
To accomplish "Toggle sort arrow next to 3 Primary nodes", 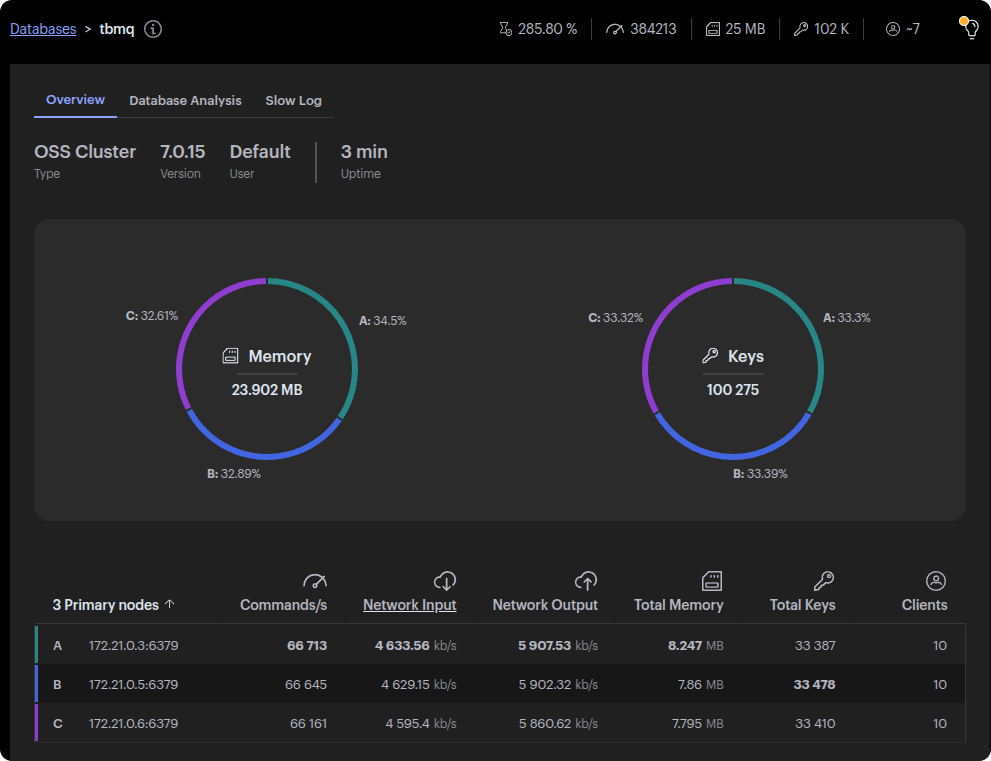I will [170, 604].
